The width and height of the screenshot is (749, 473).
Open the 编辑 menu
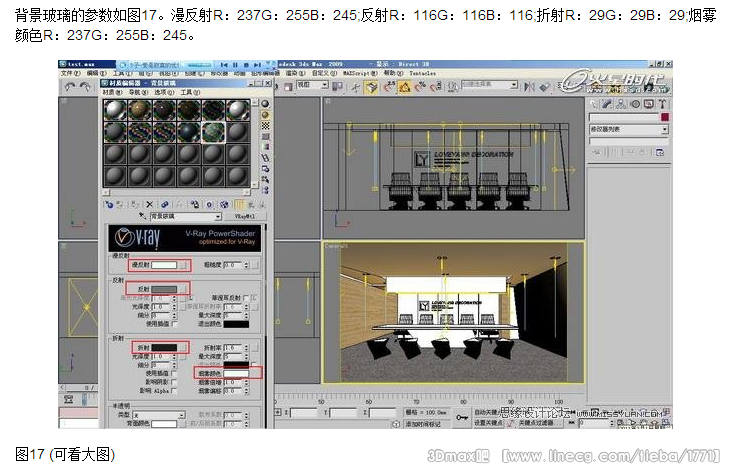96,73
